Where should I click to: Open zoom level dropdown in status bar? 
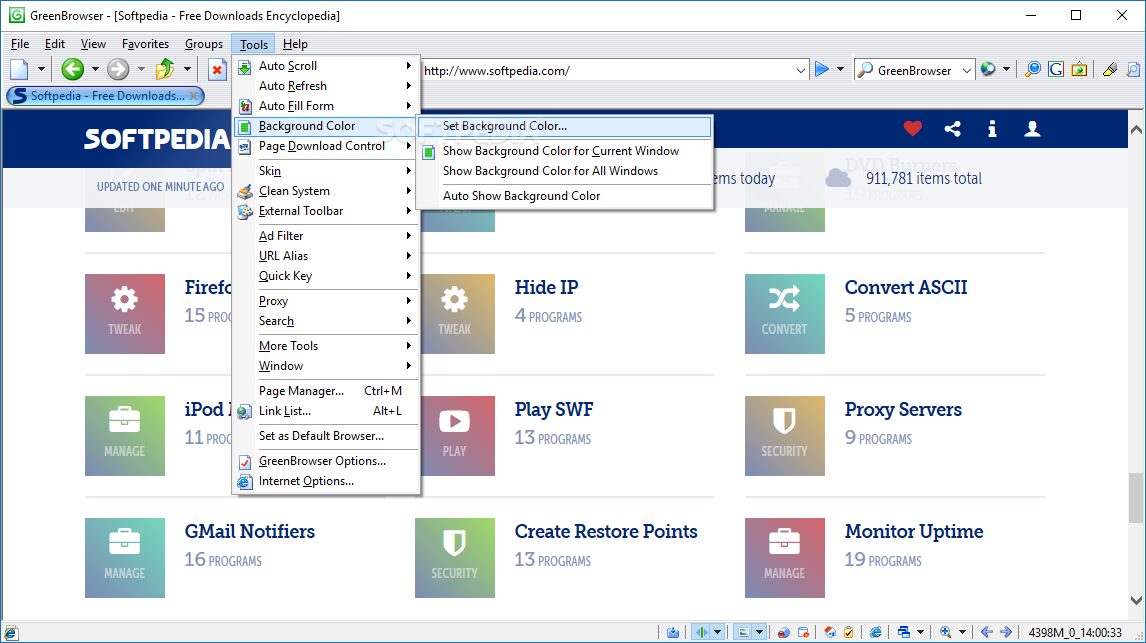(x=962, y=632)
